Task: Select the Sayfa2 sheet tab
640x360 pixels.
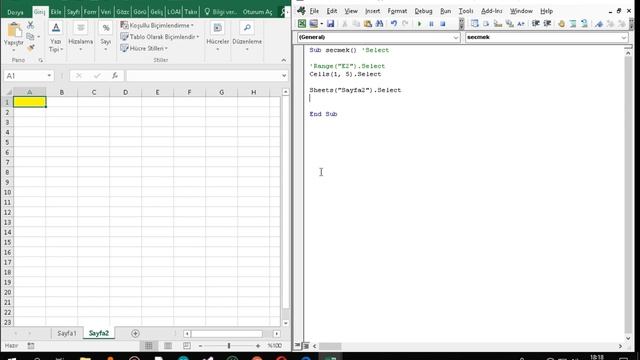Action: [x=99, y=333]
